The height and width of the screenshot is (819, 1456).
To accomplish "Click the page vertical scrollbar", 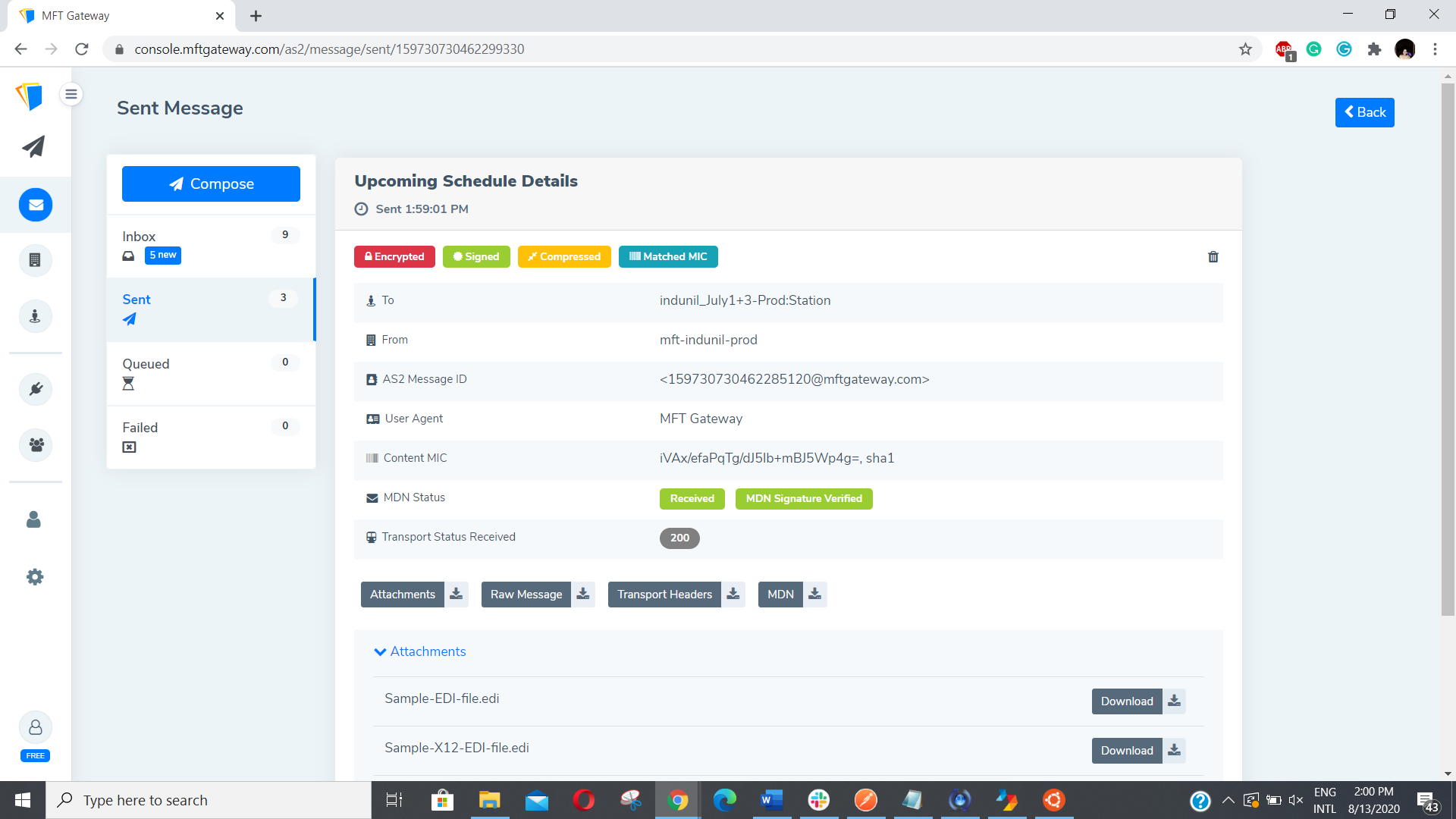I will 1448,349.
